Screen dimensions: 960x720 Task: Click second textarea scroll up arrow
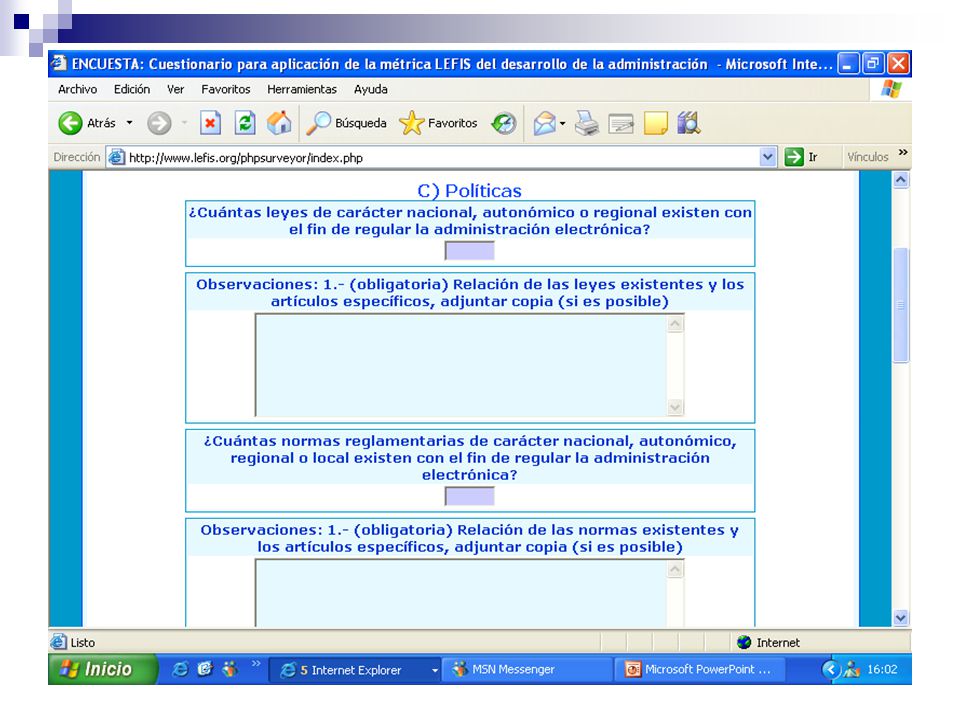point(675,569)
